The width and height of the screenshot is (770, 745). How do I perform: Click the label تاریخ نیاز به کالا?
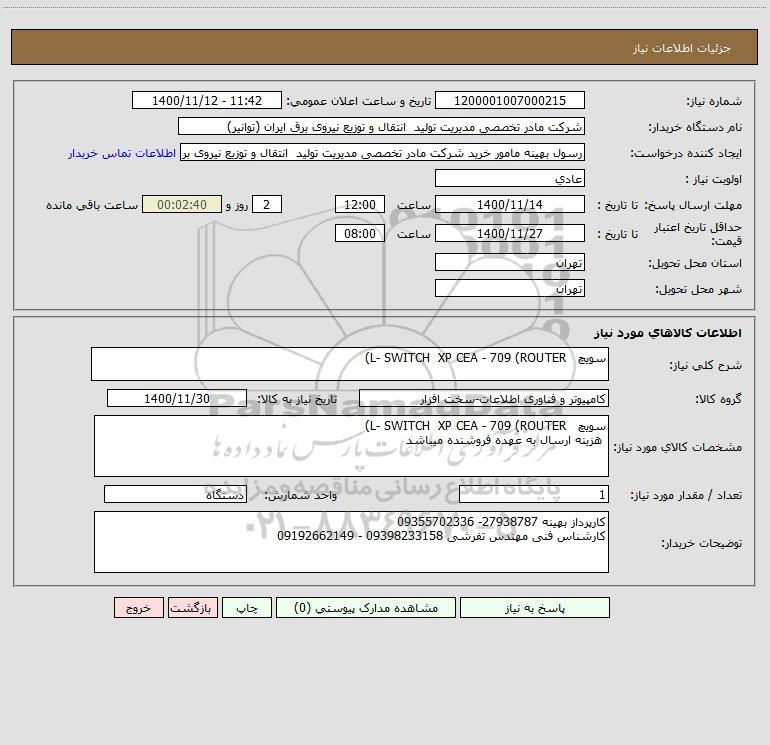pos(298,399)
